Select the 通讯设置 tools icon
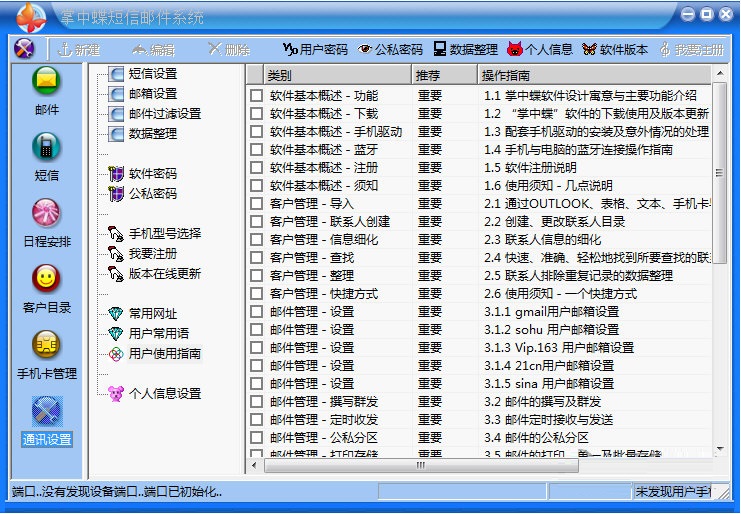 click(x=46, y=411)
